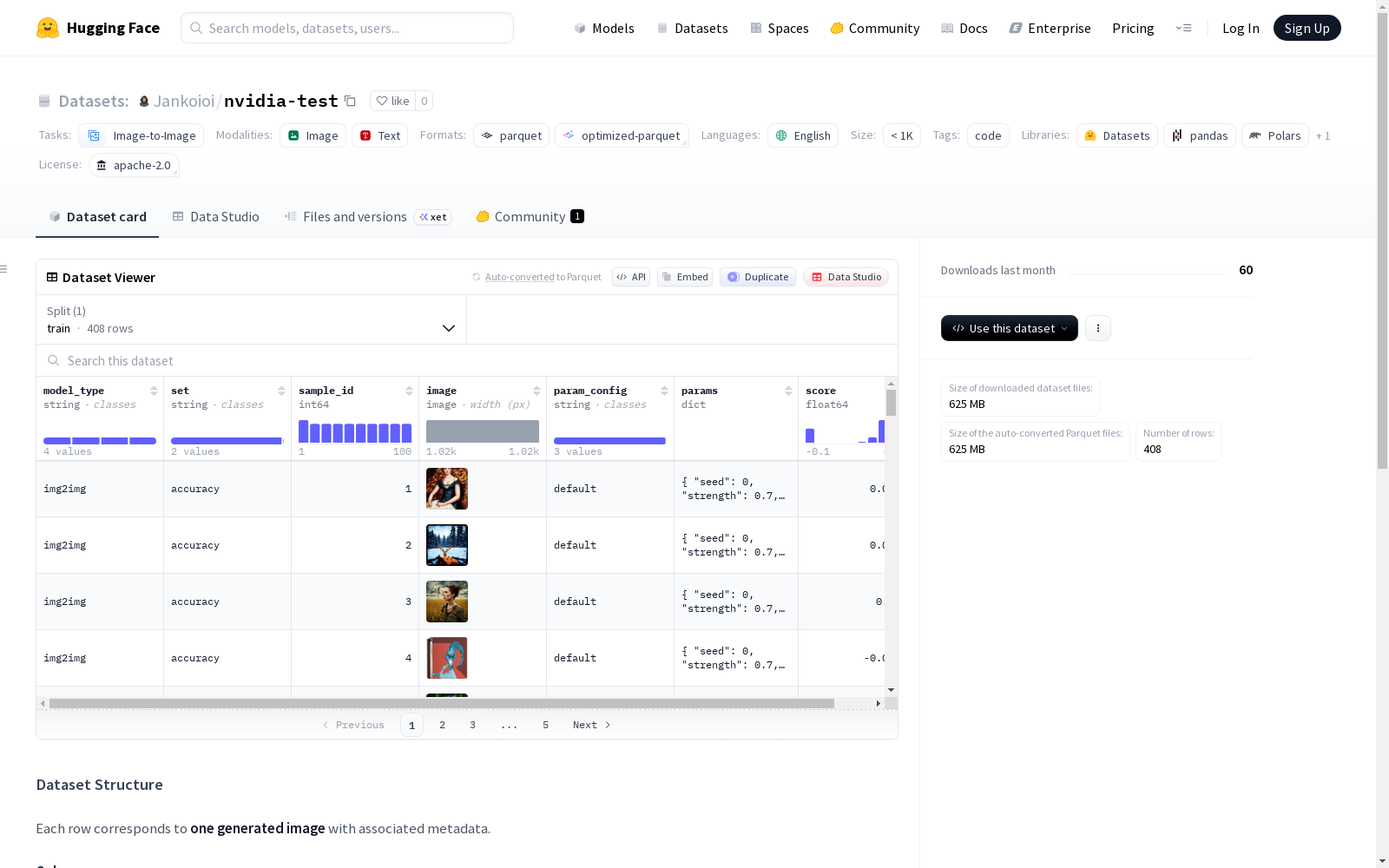Image resolution: width=1389 pixels, height=868 pixels.
Task: Sort by the model_type column
Action: click(x=154, y=391)
